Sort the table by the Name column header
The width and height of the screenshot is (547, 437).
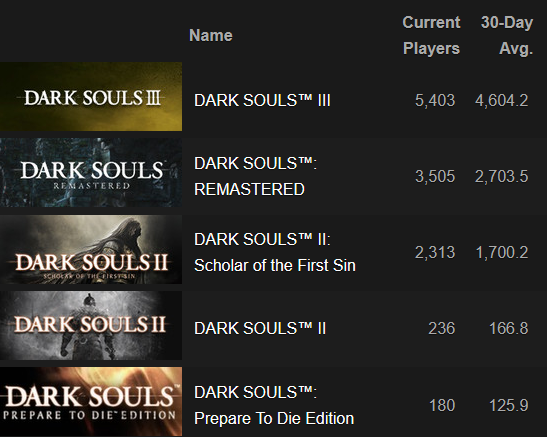[211, 35]
